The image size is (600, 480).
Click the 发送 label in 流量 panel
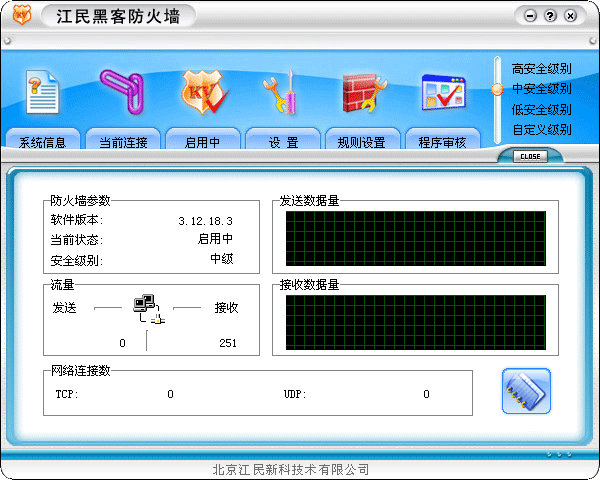click(x=64, y=308)
